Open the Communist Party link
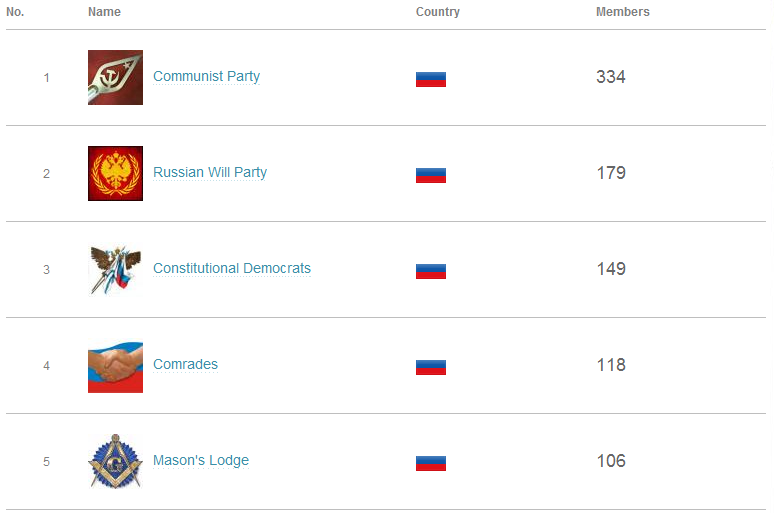 pos(206,77)
